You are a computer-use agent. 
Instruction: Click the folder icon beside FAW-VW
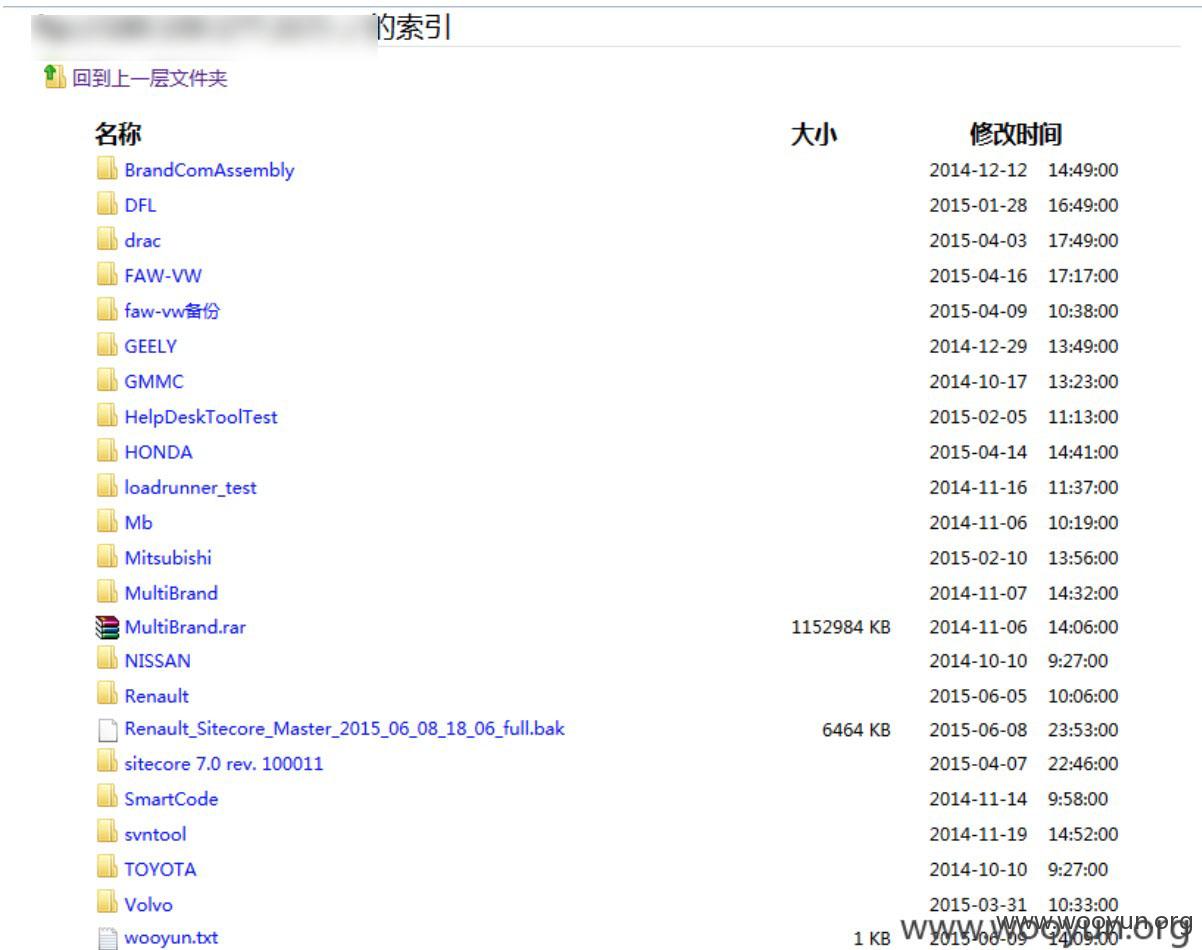tap(107, 275)
